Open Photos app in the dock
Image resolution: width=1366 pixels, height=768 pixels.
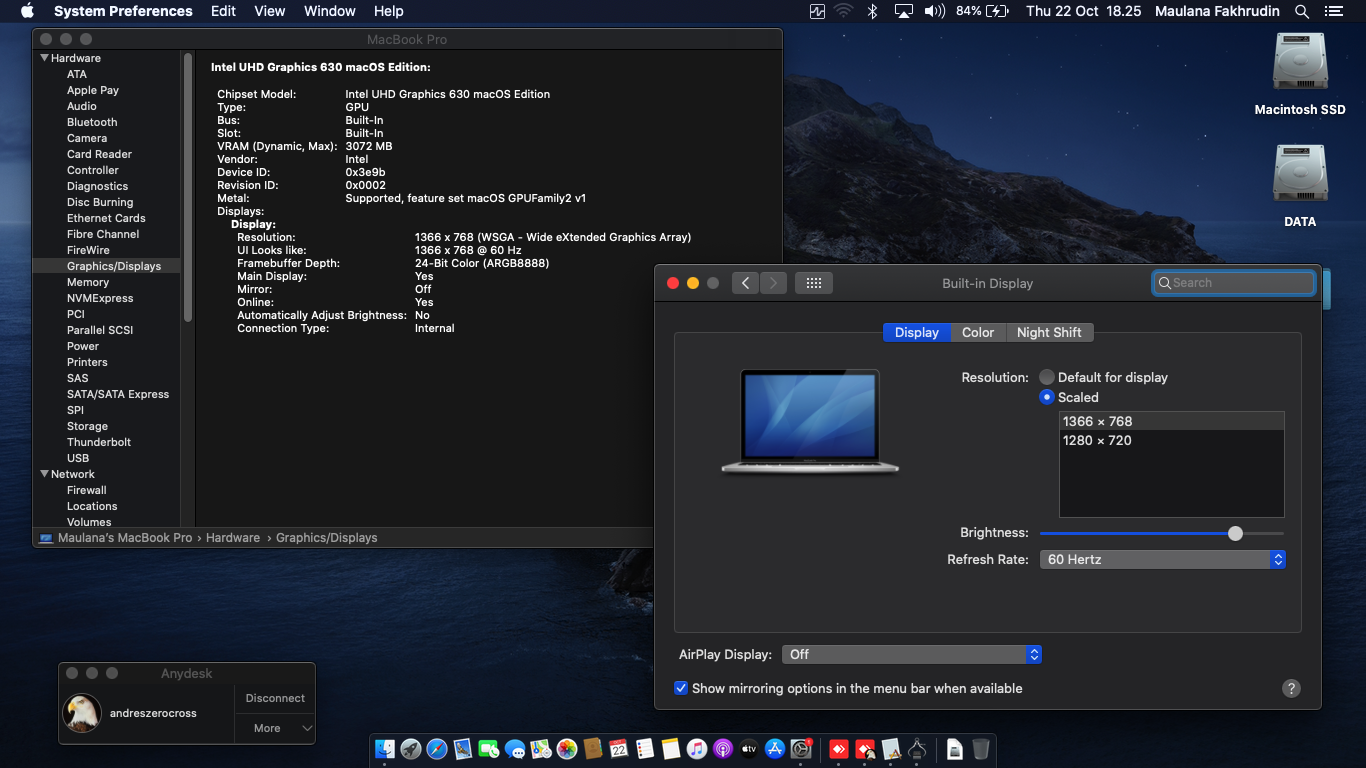tap(567, 749)
